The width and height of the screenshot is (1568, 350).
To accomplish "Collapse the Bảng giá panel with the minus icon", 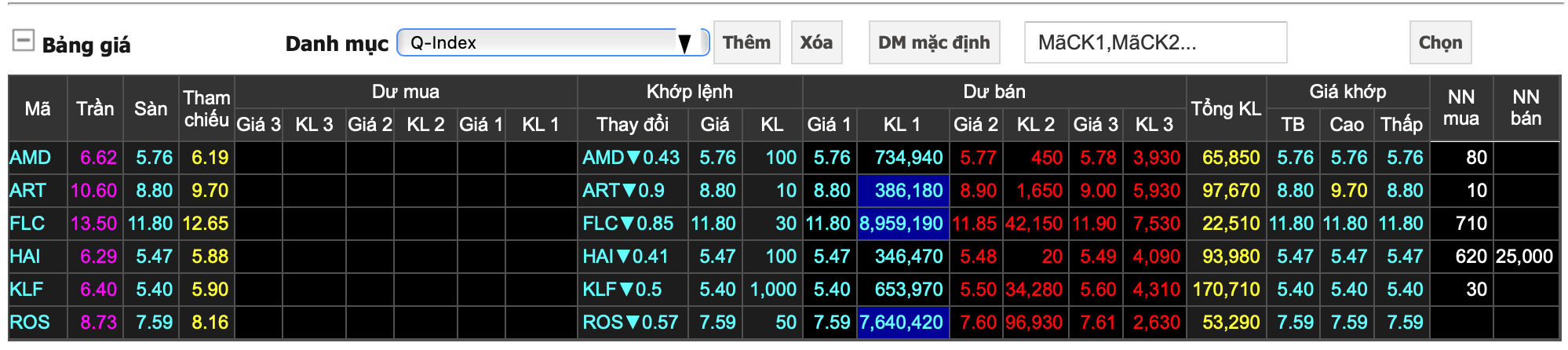I will [24, 40].
